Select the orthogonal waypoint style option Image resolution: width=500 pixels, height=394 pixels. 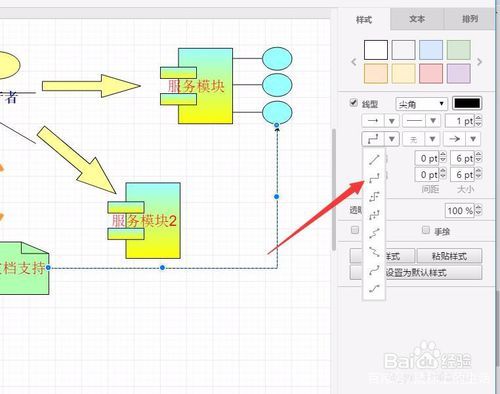coord(374,178)
